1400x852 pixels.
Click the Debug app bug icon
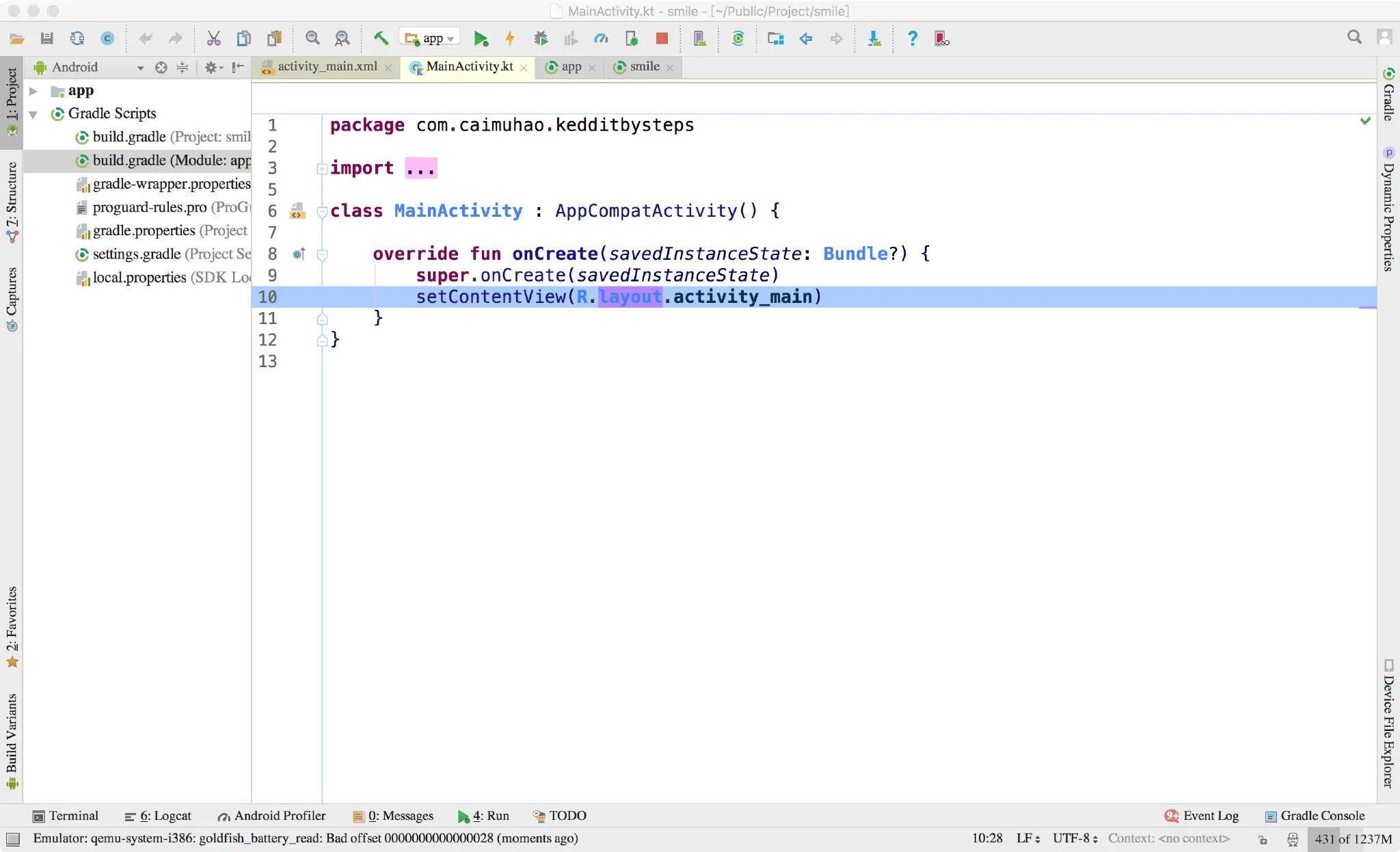pos(541,39)
